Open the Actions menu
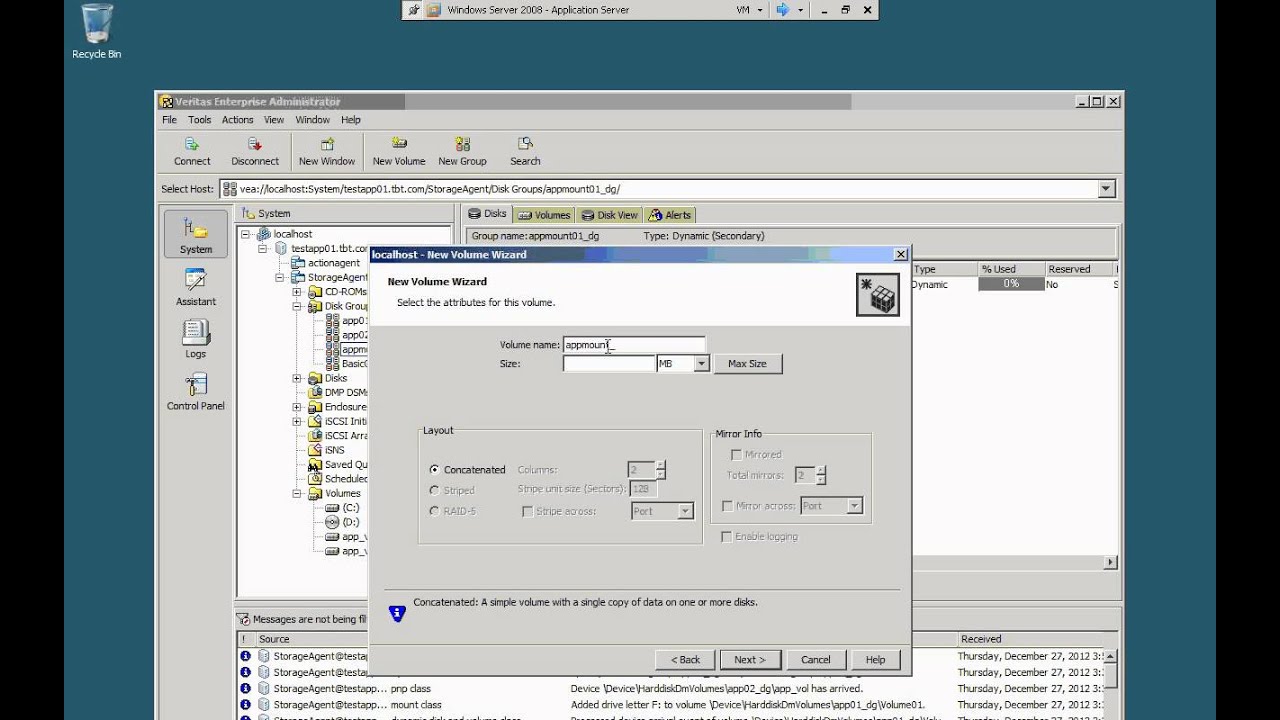1280x720 pixels. [237, 120]
